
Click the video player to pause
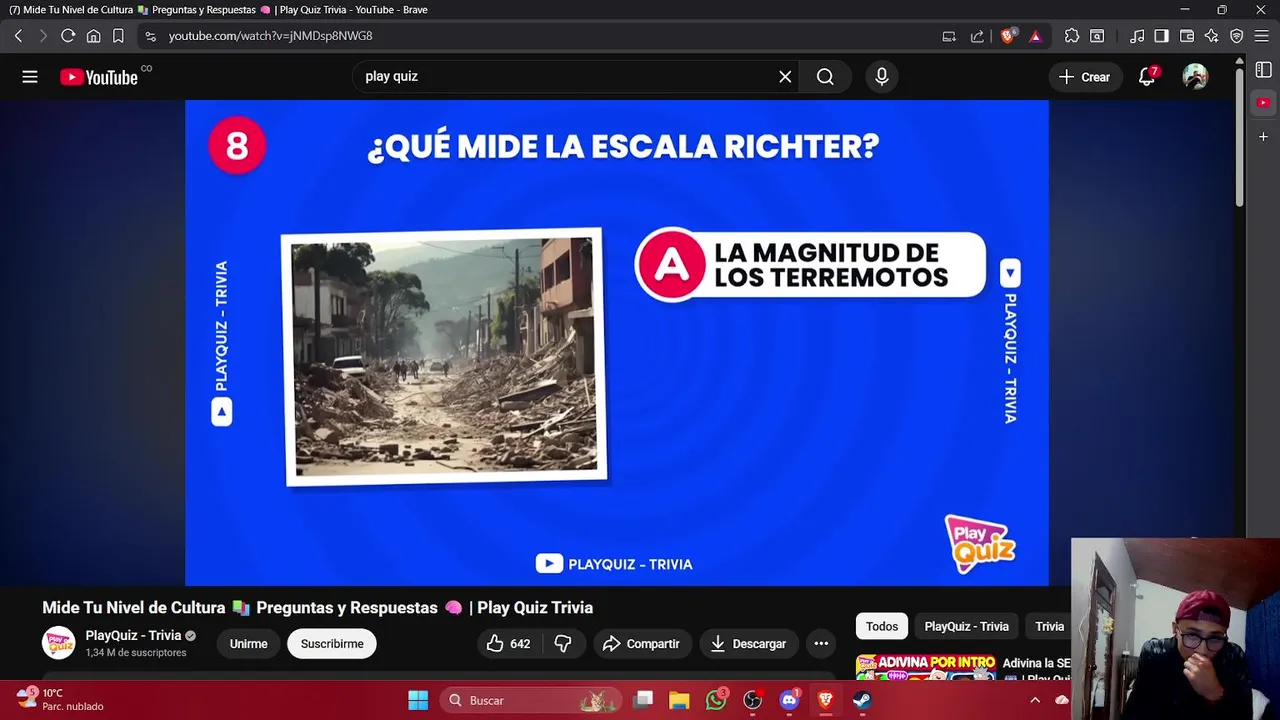coord(617,342)
